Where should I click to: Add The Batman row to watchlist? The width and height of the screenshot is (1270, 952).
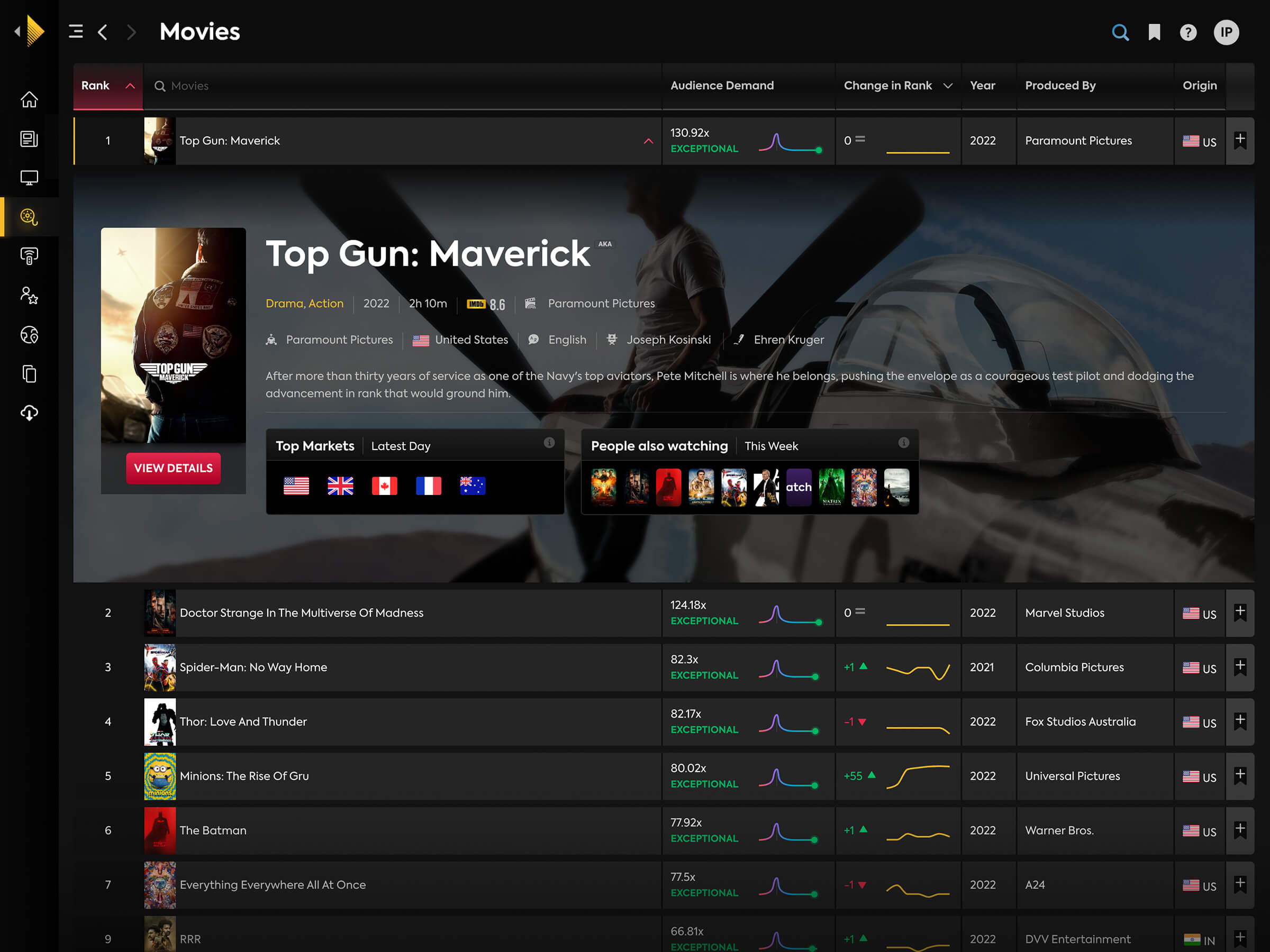(1239, 829)
